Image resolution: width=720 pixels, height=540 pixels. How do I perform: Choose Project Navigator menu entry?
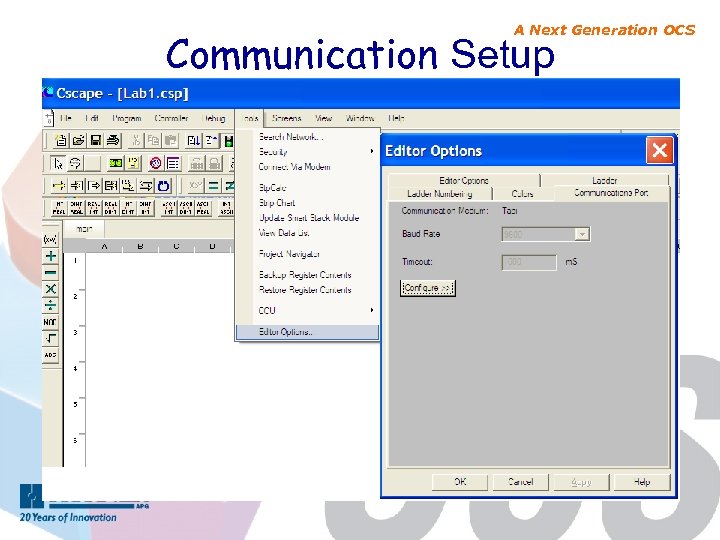click(308, 254)
